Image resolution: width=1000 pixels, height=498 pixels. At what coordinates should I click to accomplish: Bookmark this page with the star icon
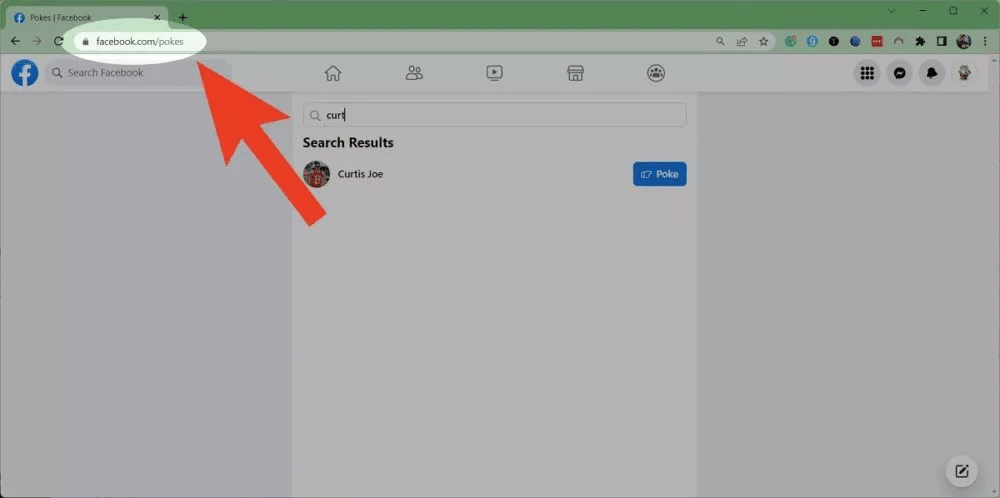coord(764,42)
